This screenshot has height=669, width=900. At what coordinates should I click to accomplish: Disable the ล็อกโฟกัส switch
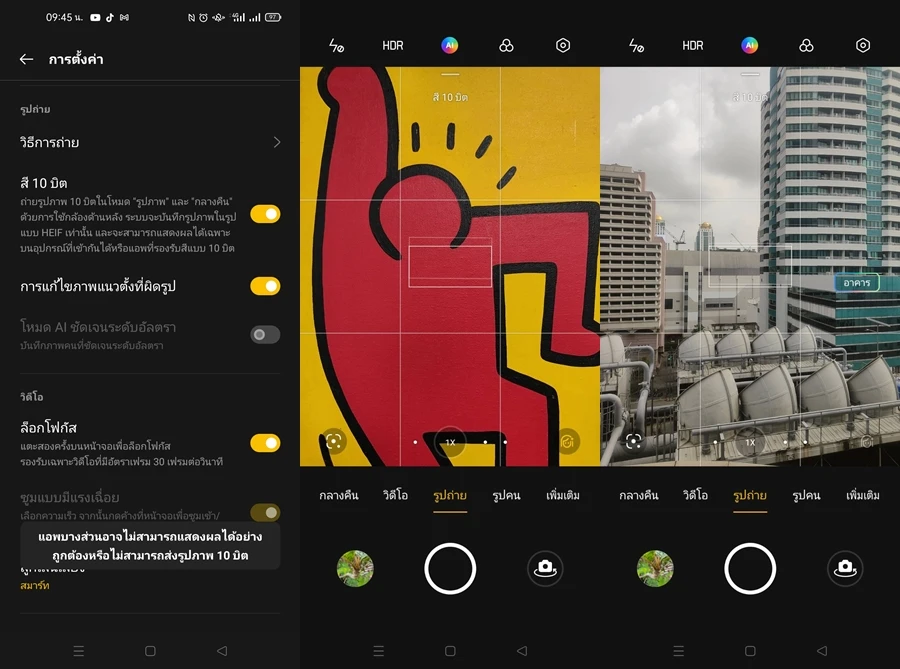(265, 443)
